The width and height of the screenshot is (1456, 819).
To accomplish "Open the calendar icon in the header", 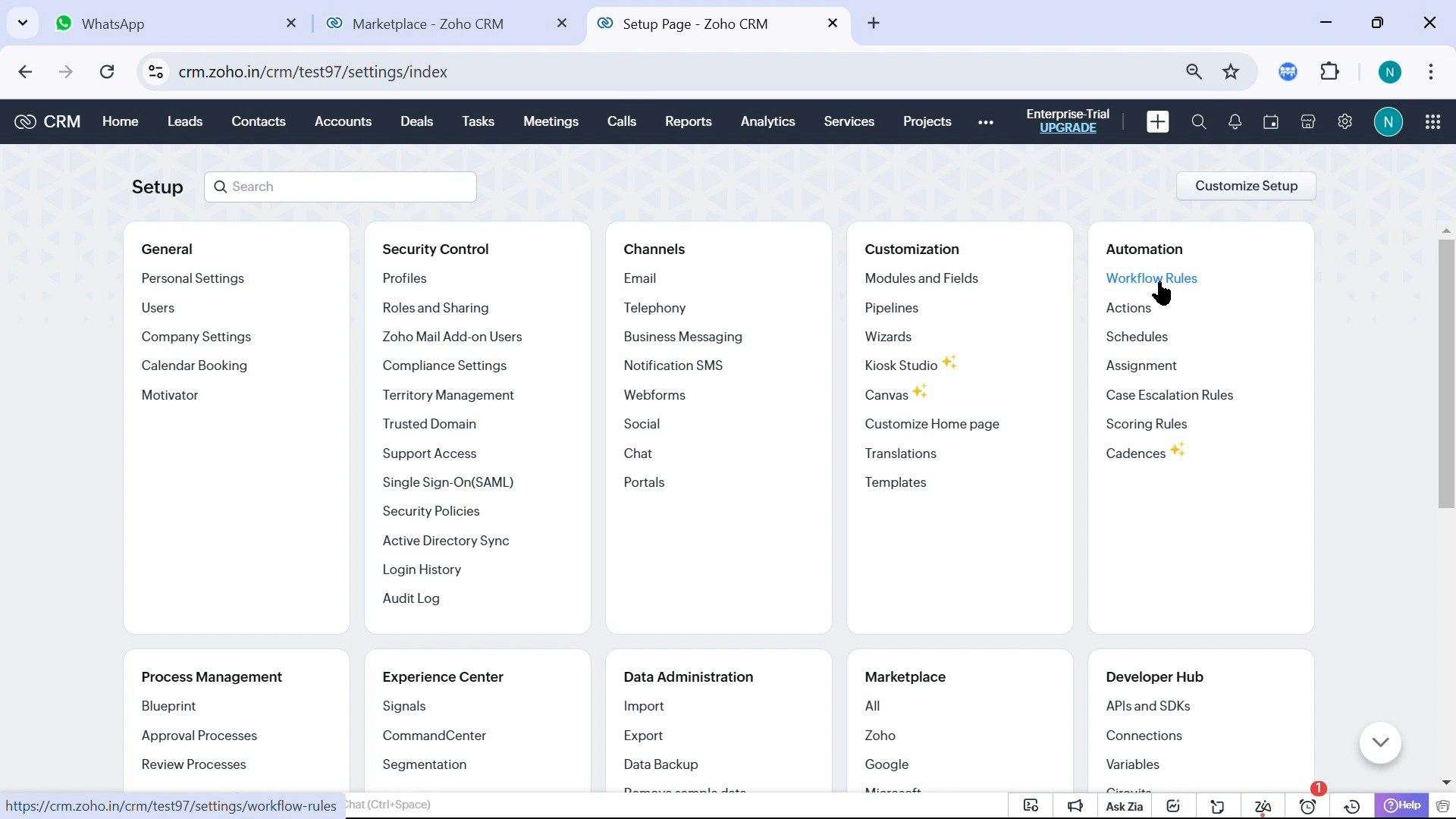I will tap(1271, 121).
